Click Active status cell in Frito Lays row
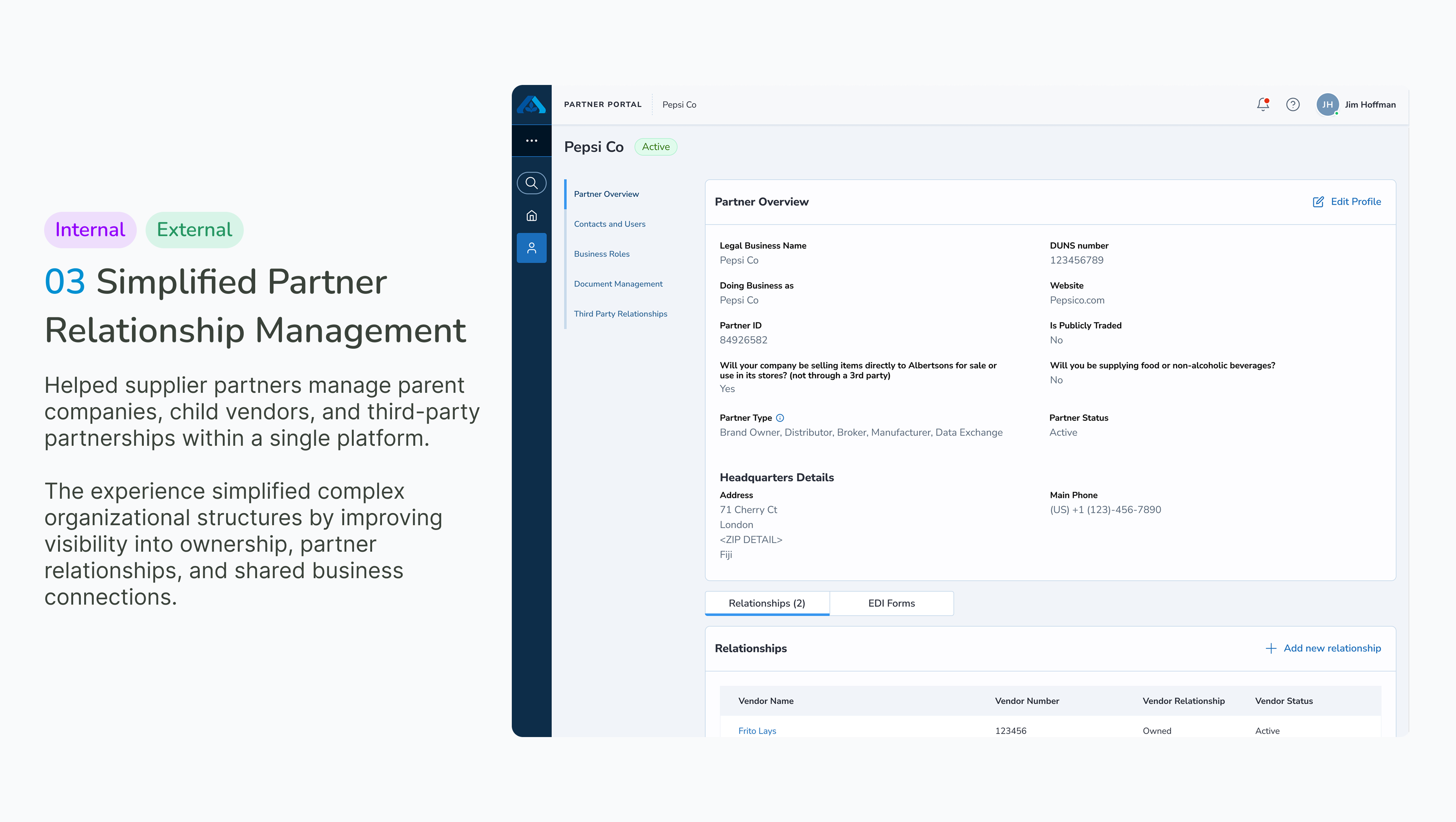This screenshot has height=822, width=1456. (1267, 731)
